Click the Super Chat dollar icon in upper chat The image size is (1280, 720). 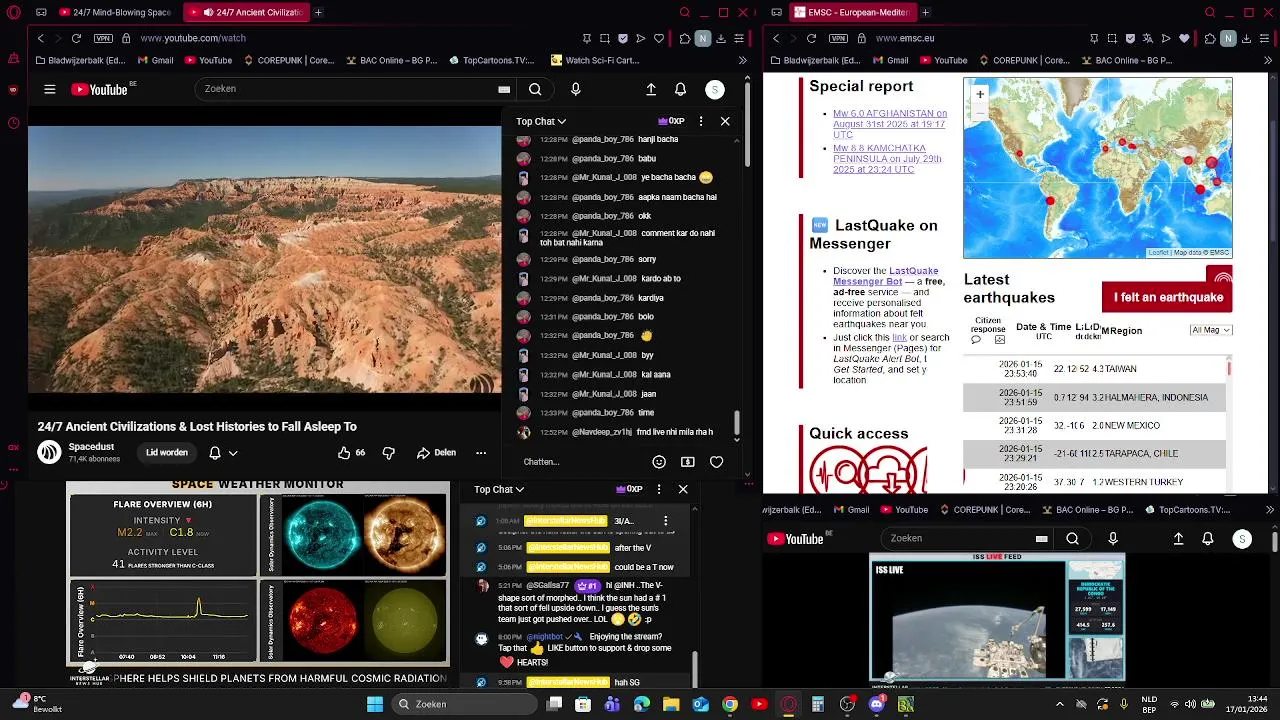pyautogui.click(x=688, y=462)
